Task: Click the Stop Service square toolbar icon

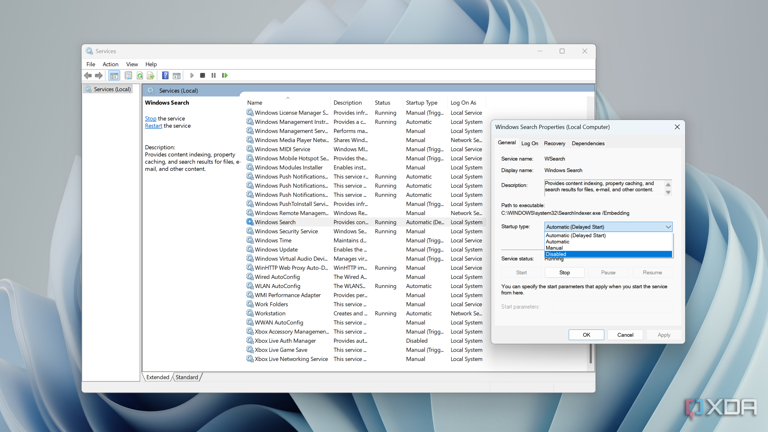Action: coord(202,75)
